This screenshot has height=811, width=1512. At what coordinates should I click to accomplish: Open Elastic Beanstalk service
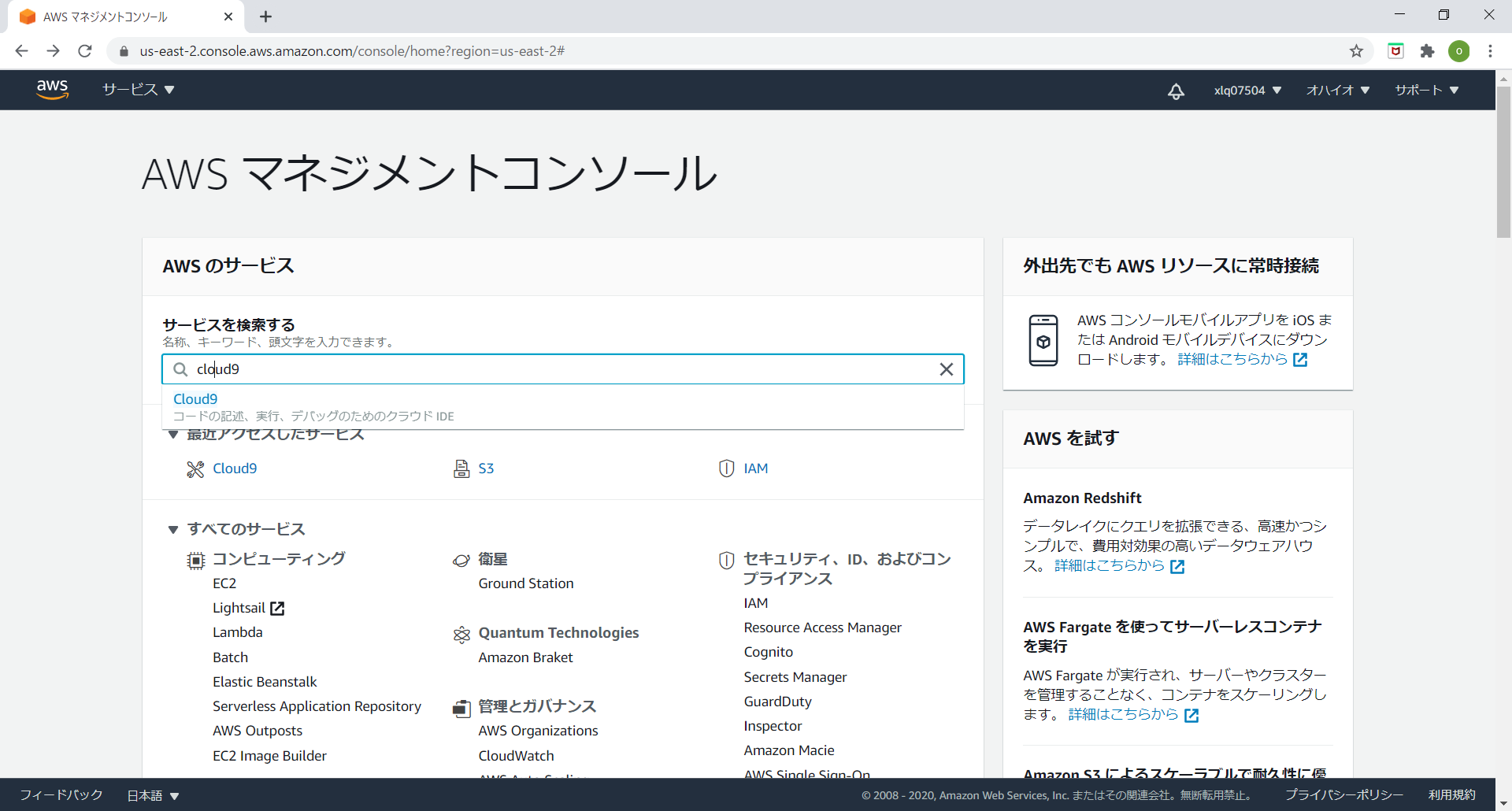pyautogui.click(x=265, y=683)
